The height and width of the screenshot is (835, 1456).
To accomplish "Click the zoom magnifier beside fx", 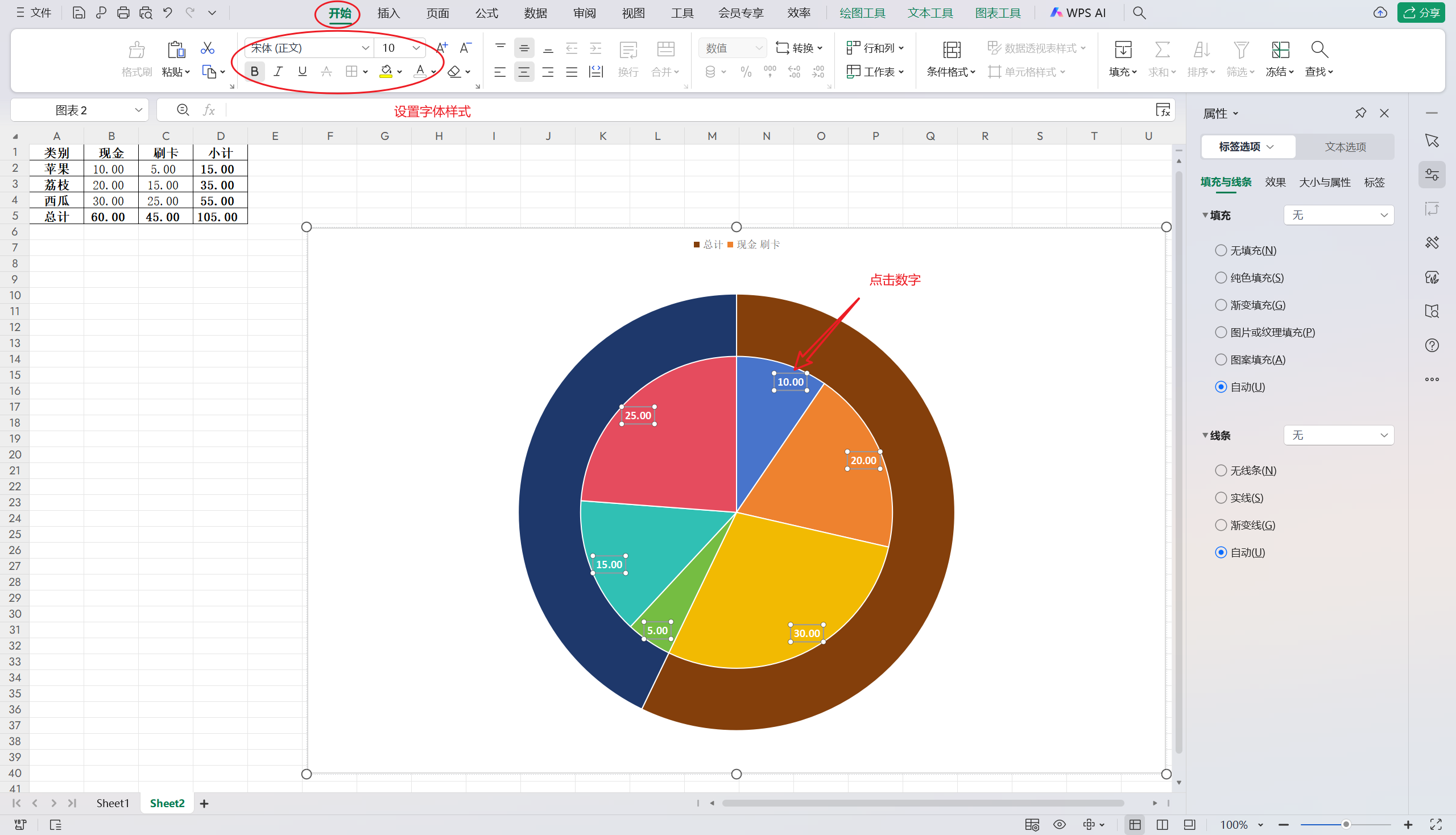I will 183,110.
